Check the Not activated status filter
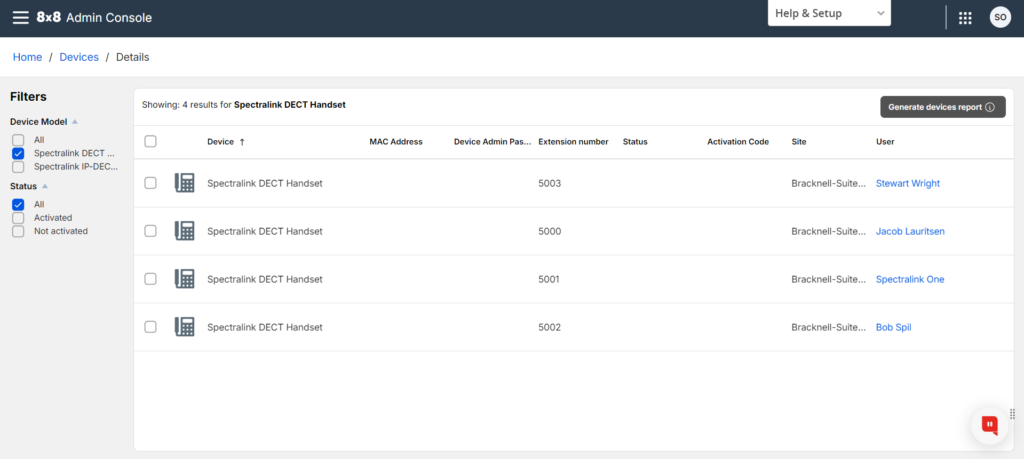1024x459 pixels. 18,231
